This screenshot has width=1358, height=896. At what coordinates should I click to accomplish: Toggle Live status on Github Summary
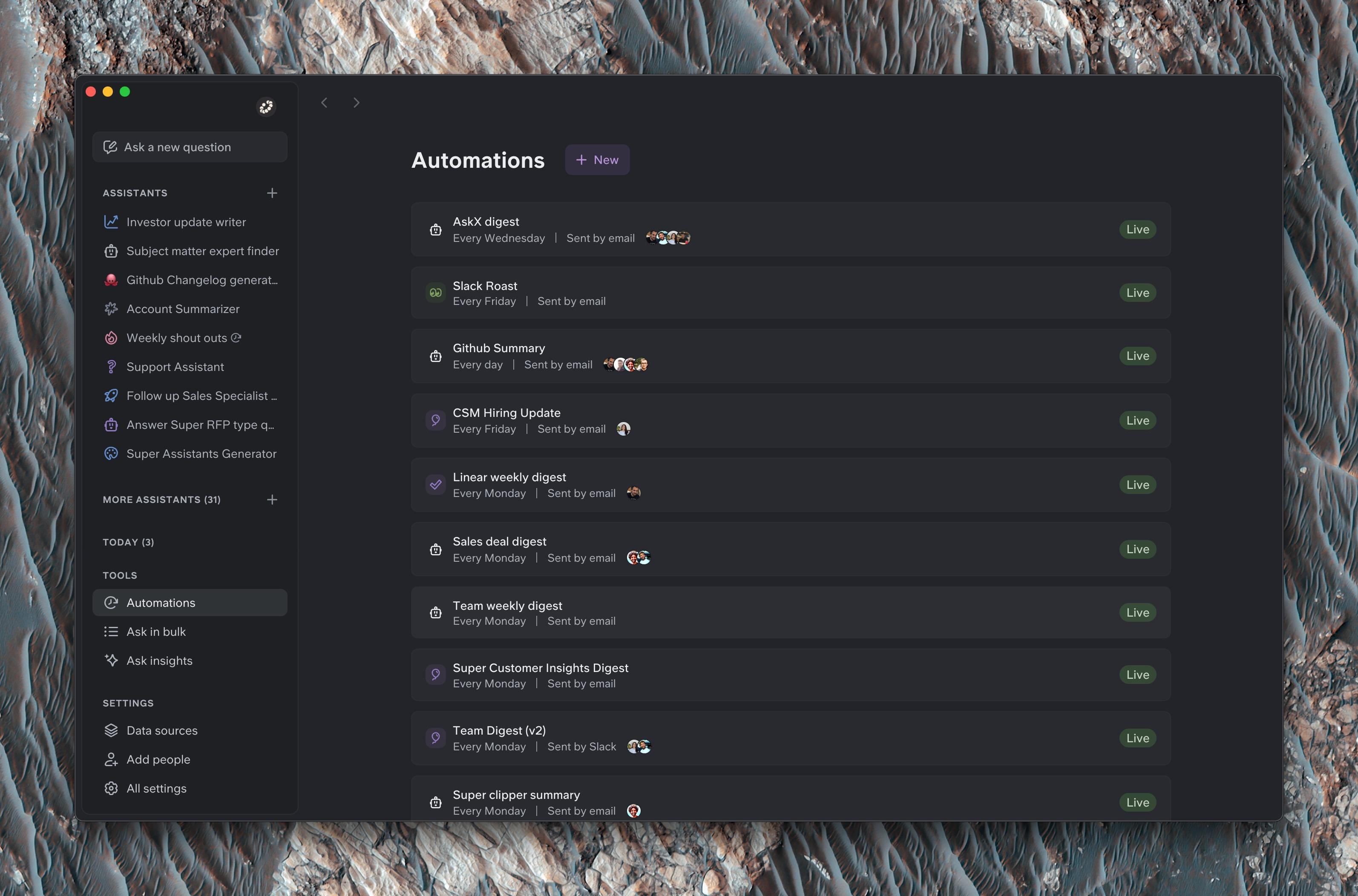[x=1137, y=356]
